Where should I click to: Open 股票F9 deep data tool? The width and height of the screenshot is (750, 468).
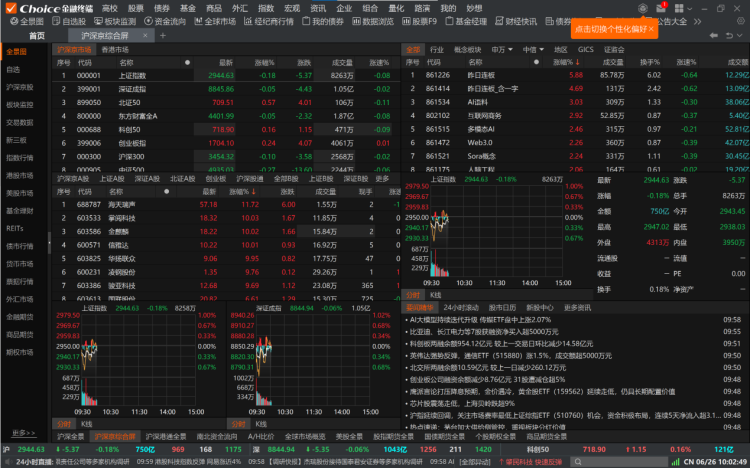419,22
